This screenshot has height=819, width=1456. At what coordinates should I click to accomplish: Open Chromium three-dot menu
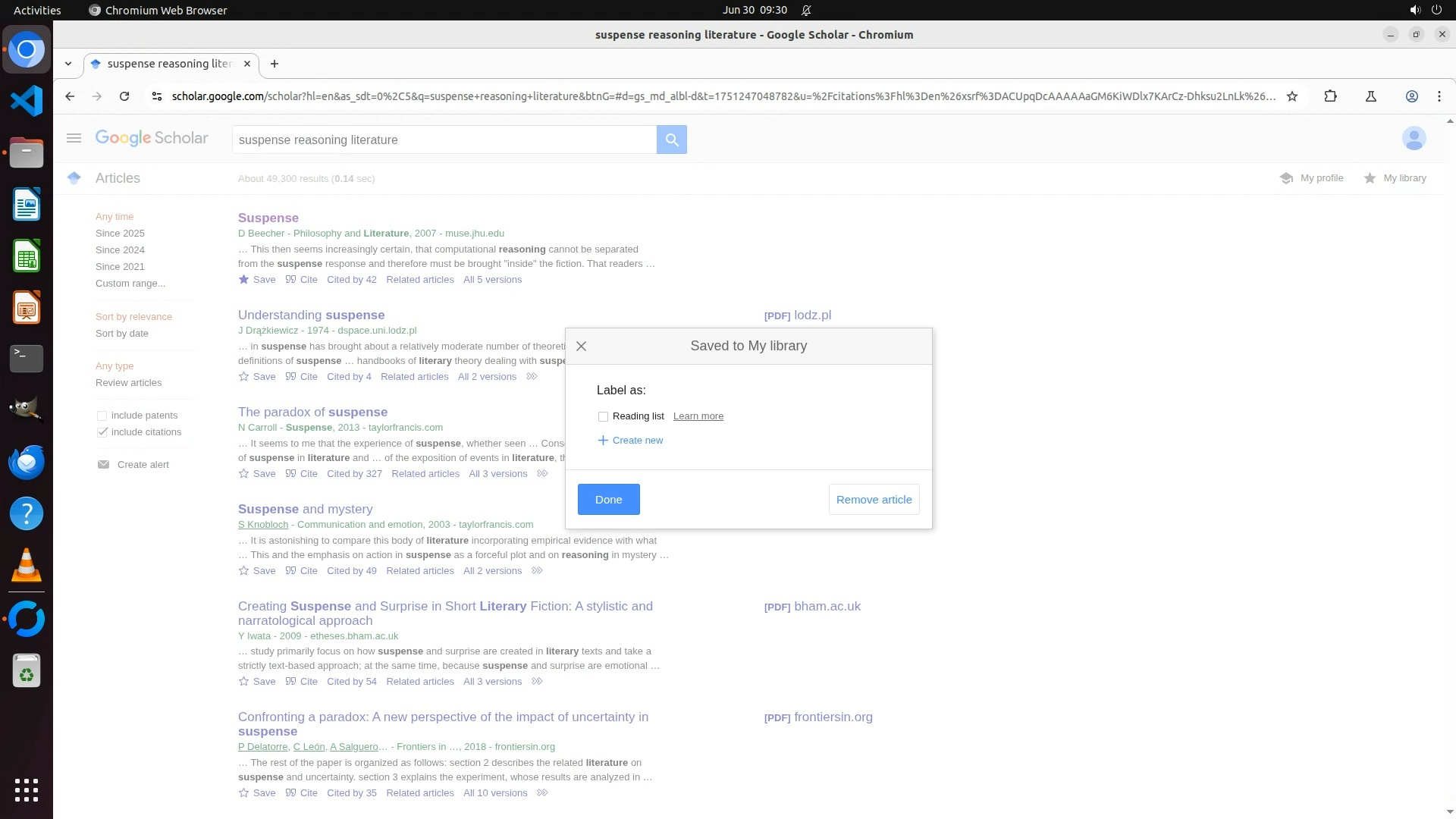tap(1439, 96)
